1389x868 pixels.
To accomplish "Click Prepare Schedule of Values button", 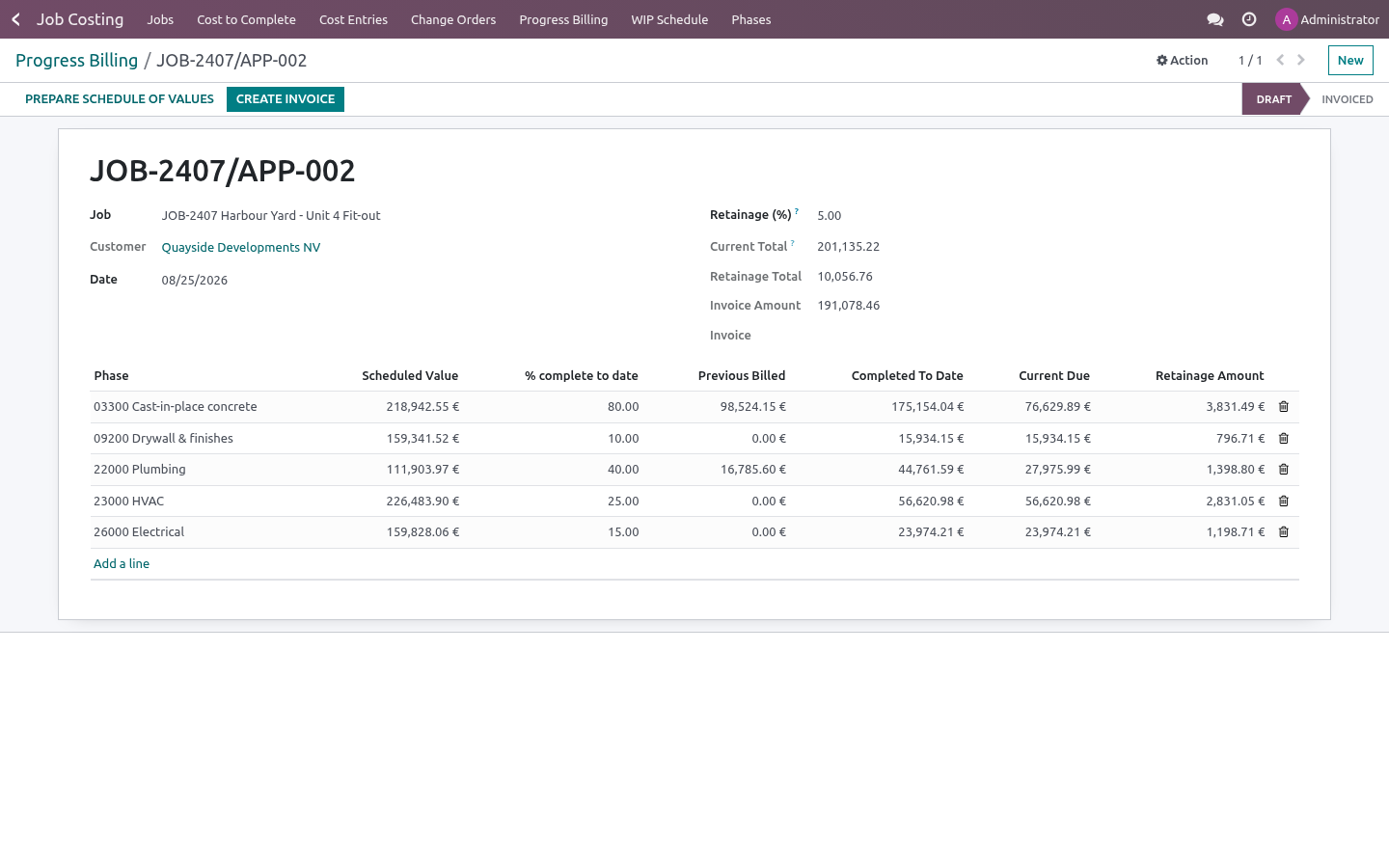I will [120, 99].
